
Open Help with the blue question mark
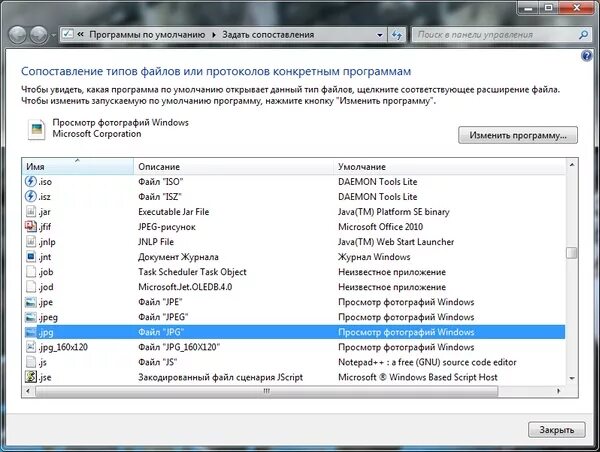[x=586, y=56]
